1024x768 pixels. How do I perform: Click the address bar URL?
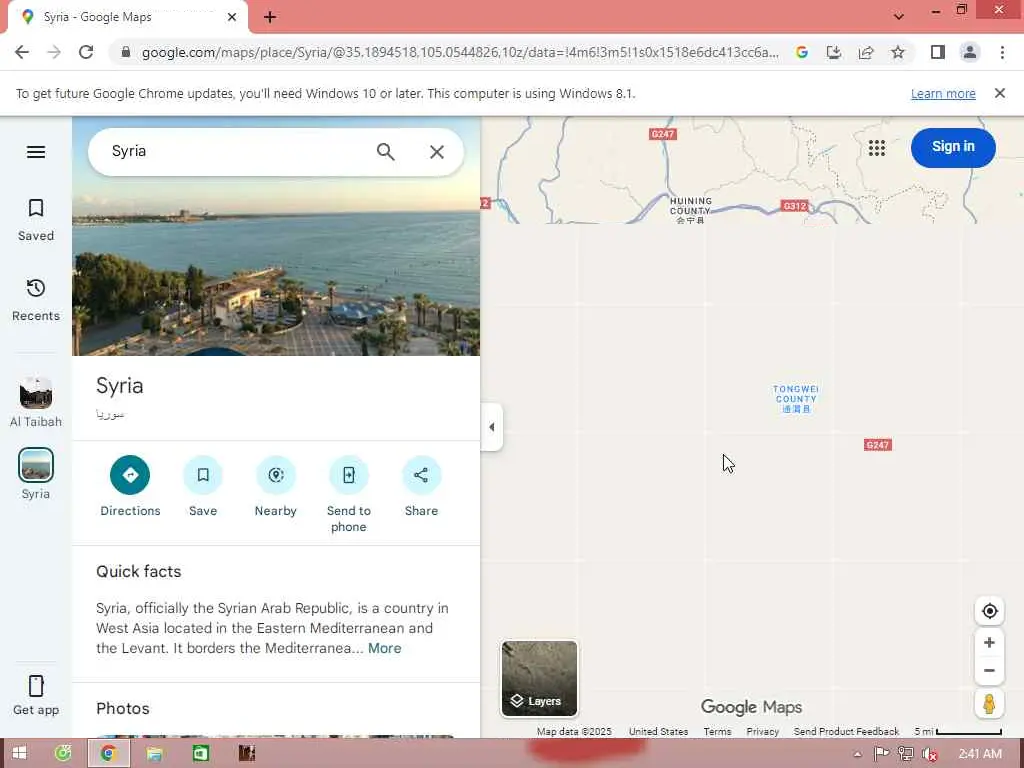click(x=460, y=52)
